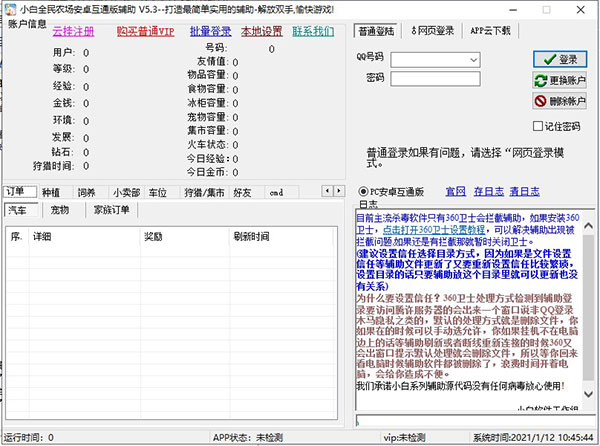Click the 云挂注册 link

point(73,32)
